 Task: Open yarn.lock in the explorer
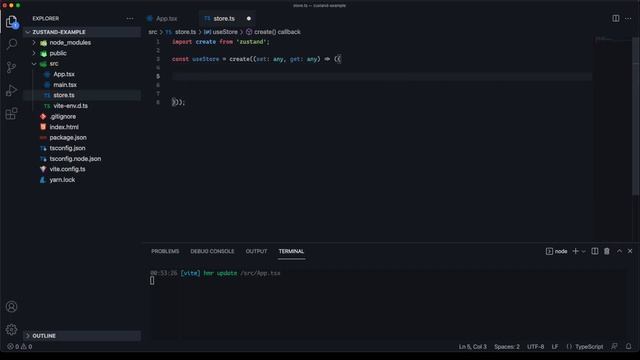[82, 180]
